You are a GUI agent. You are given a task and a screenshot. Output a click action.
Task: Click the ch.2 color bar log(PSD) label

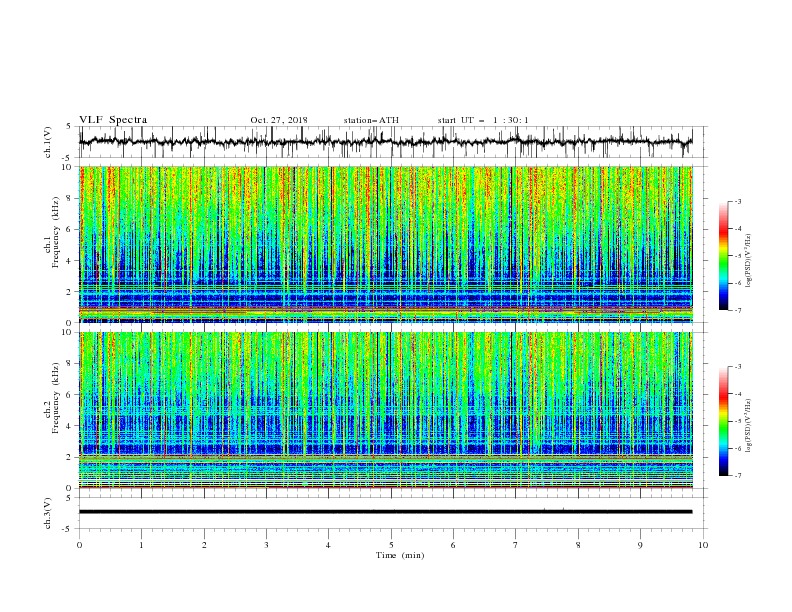click(x=749, y=426)
